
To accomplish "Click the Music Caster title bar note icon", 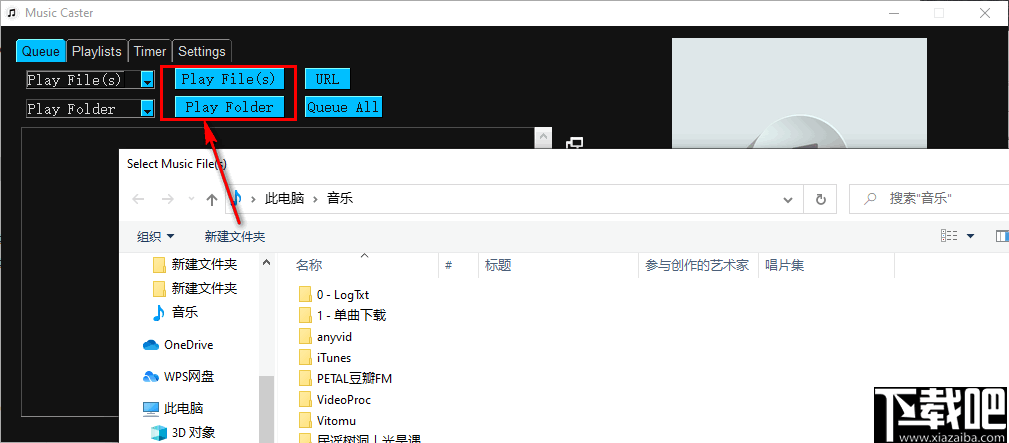I will click(12, 12).
